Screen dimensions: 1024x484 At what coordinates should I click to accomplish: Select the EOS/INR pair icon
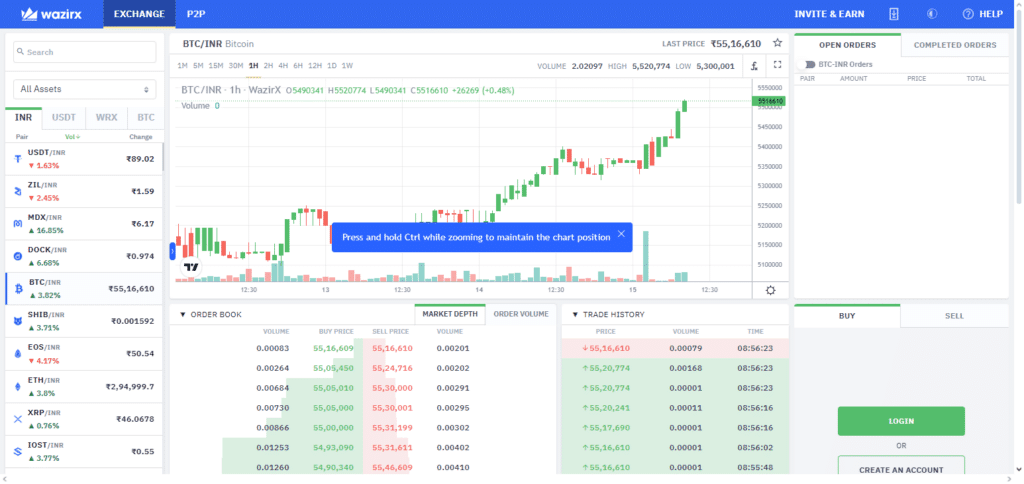18,353
